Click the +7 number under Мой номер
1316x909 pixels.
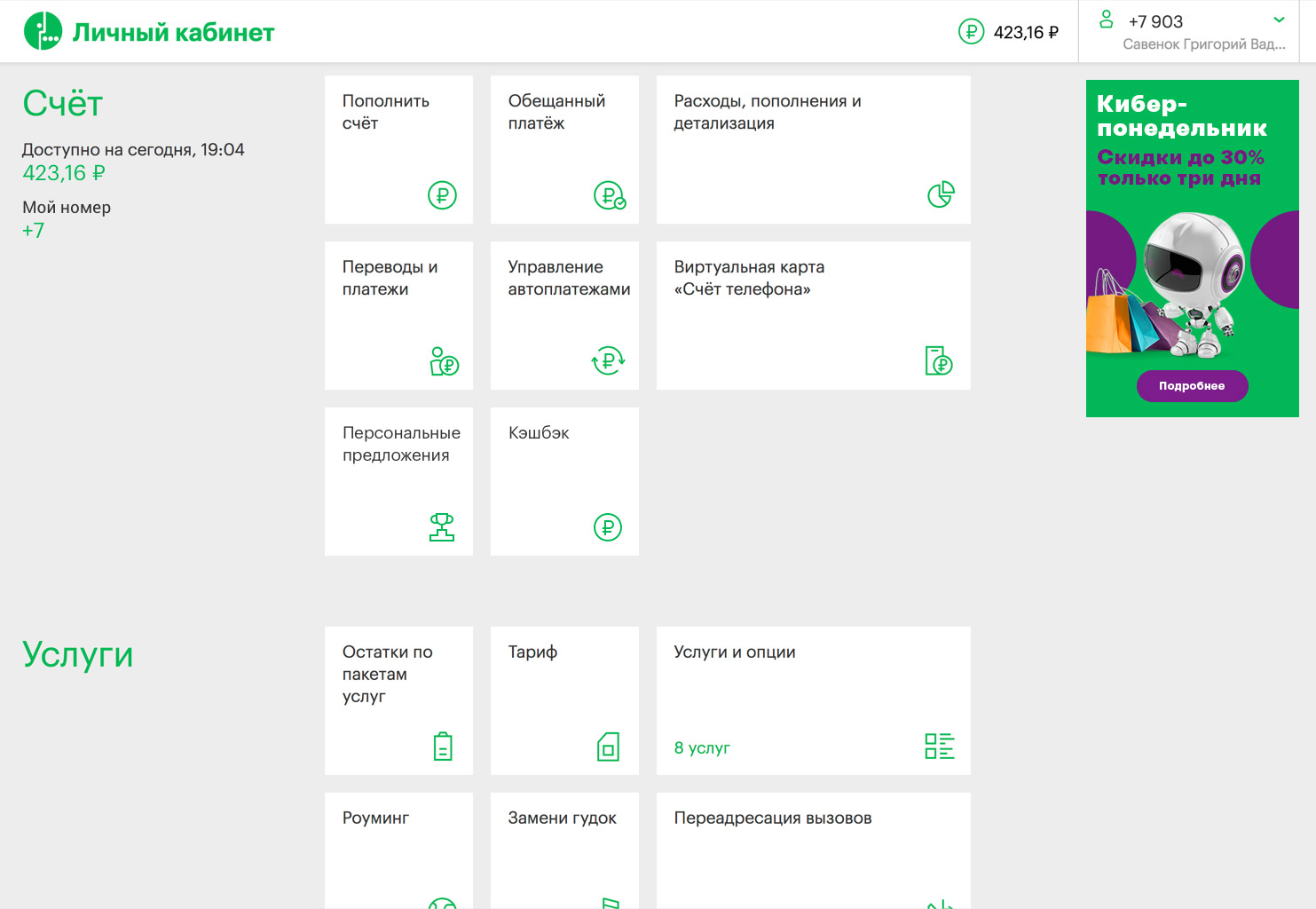tap(34, 231)
